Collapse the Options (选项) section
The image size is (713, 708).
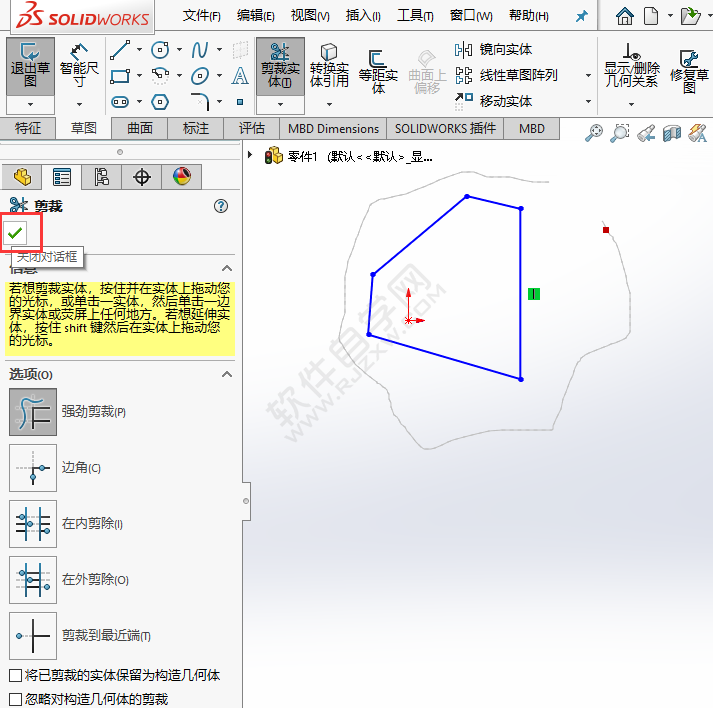coord(226,374)
